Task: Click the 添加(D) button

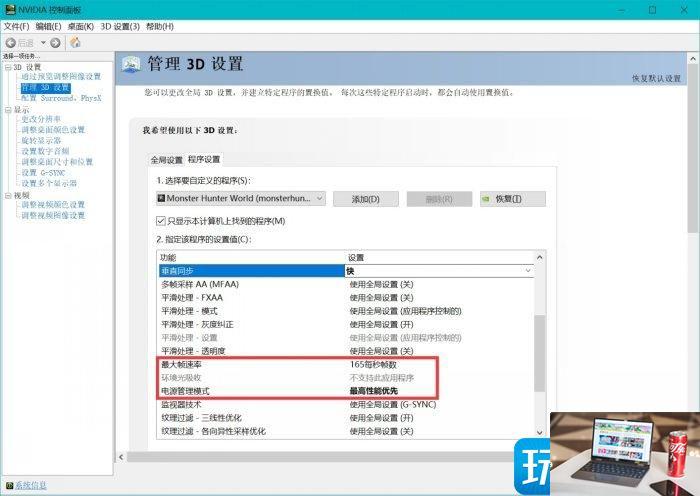Action: [366, 199]
